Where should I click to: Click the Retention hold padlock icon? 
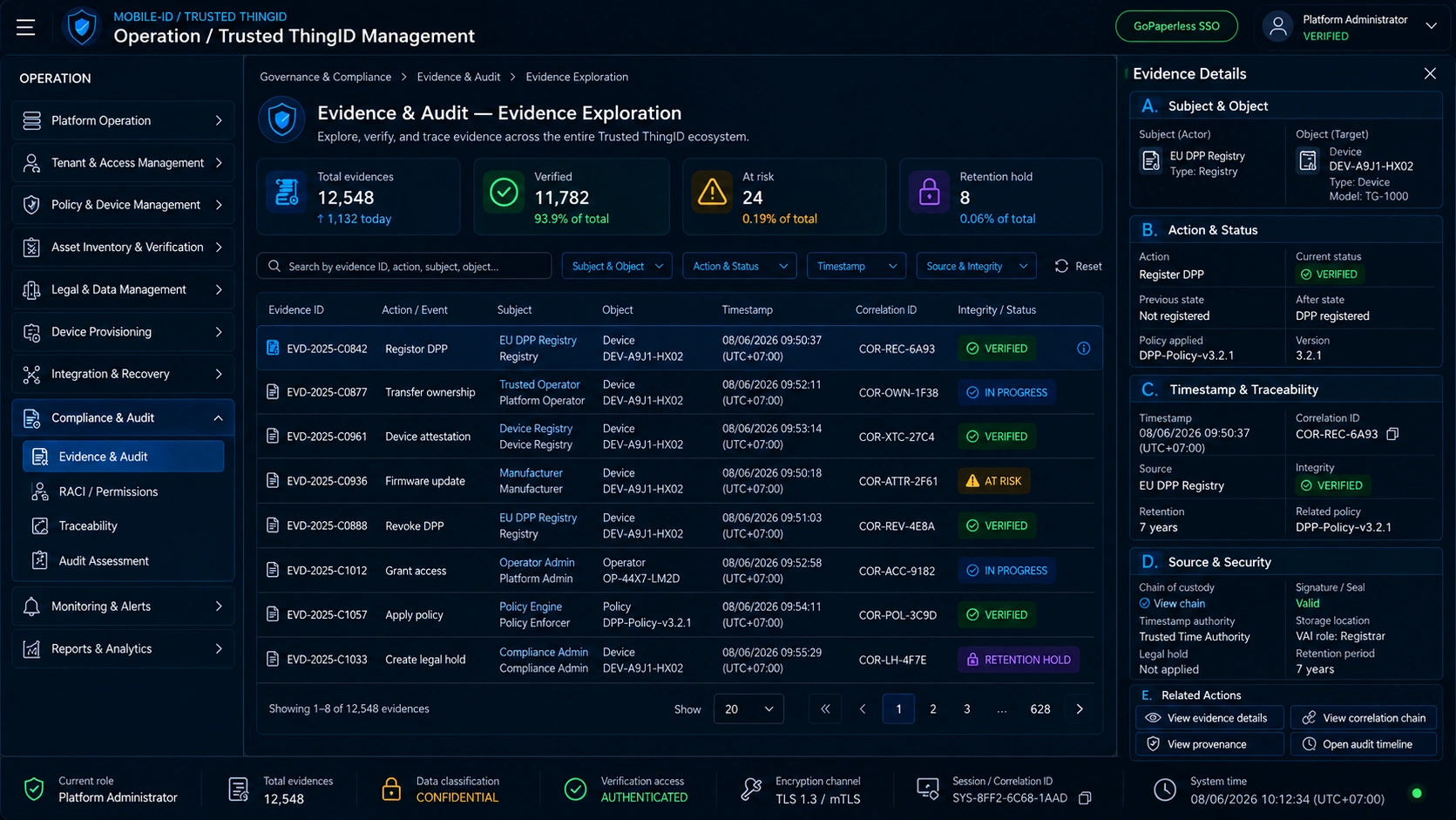tap(929, 193)
